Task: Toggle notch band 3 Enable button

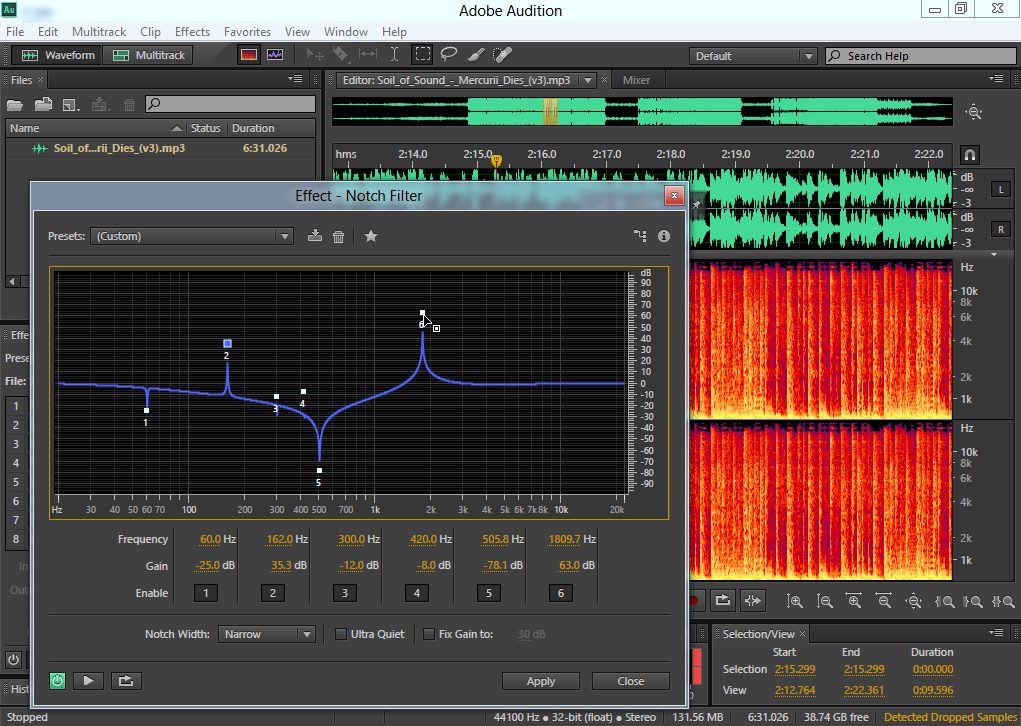Action: pos(344,593)
